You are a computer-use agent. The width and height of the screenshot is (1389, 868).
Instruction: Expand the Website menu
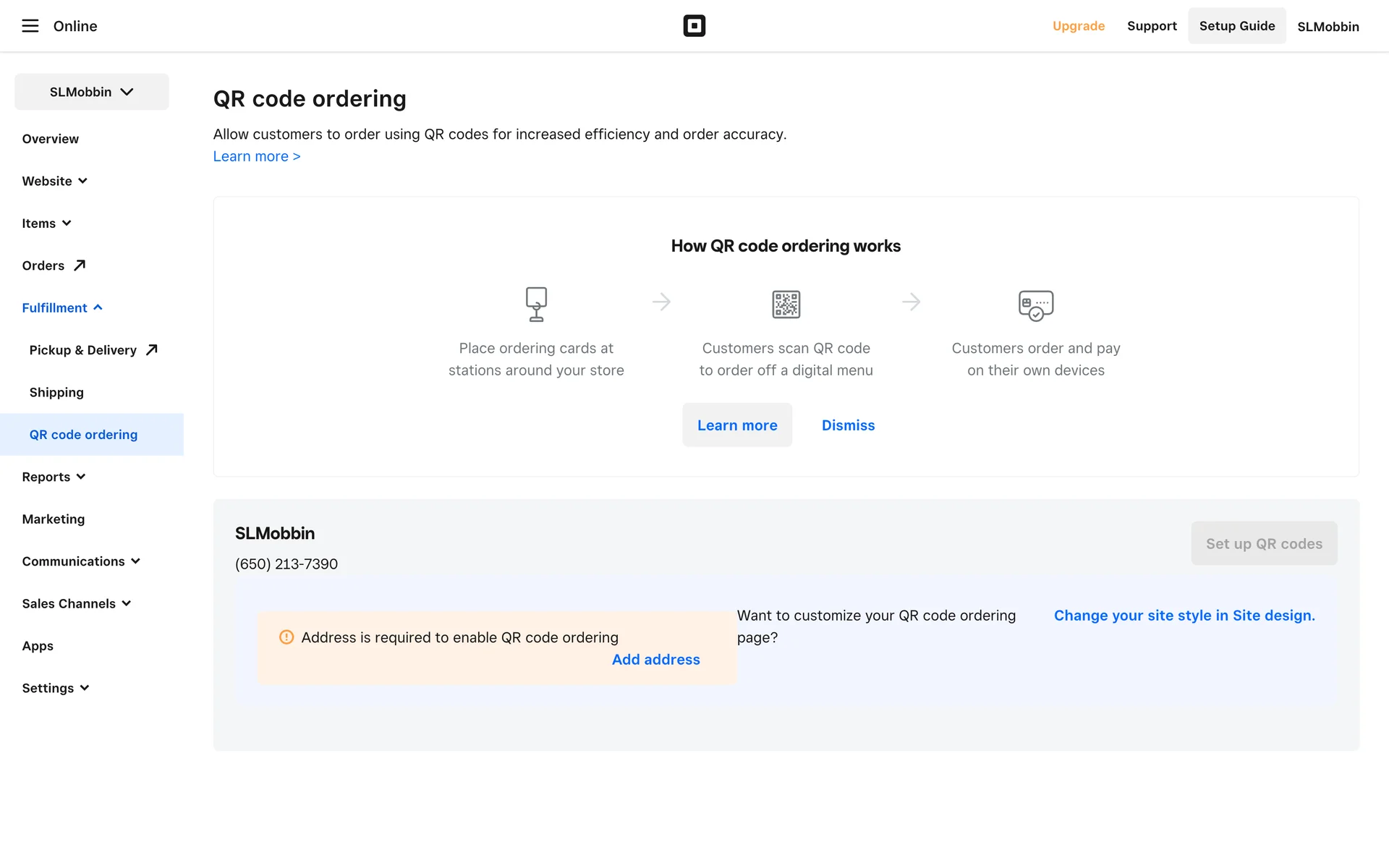point(54,181)
